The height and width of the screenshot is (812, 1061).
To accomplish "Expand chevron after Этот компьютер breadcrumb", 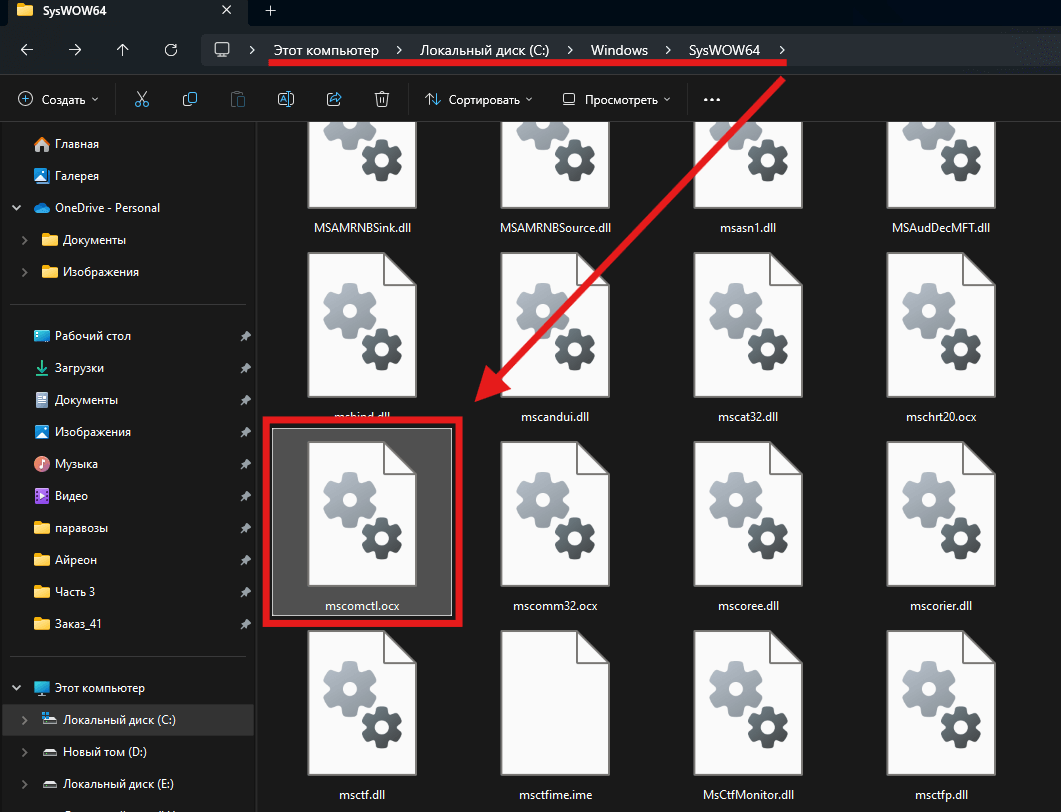I will [x=399, y=50].
